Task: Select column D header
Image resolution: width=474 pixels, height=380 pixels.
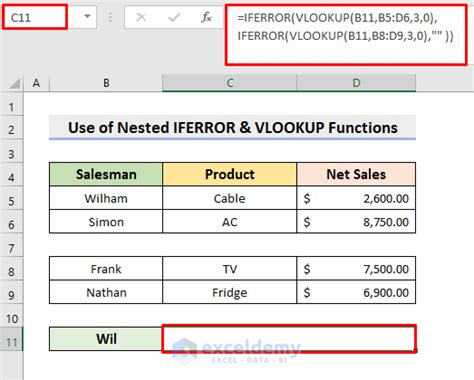Action: coord(356,83)
